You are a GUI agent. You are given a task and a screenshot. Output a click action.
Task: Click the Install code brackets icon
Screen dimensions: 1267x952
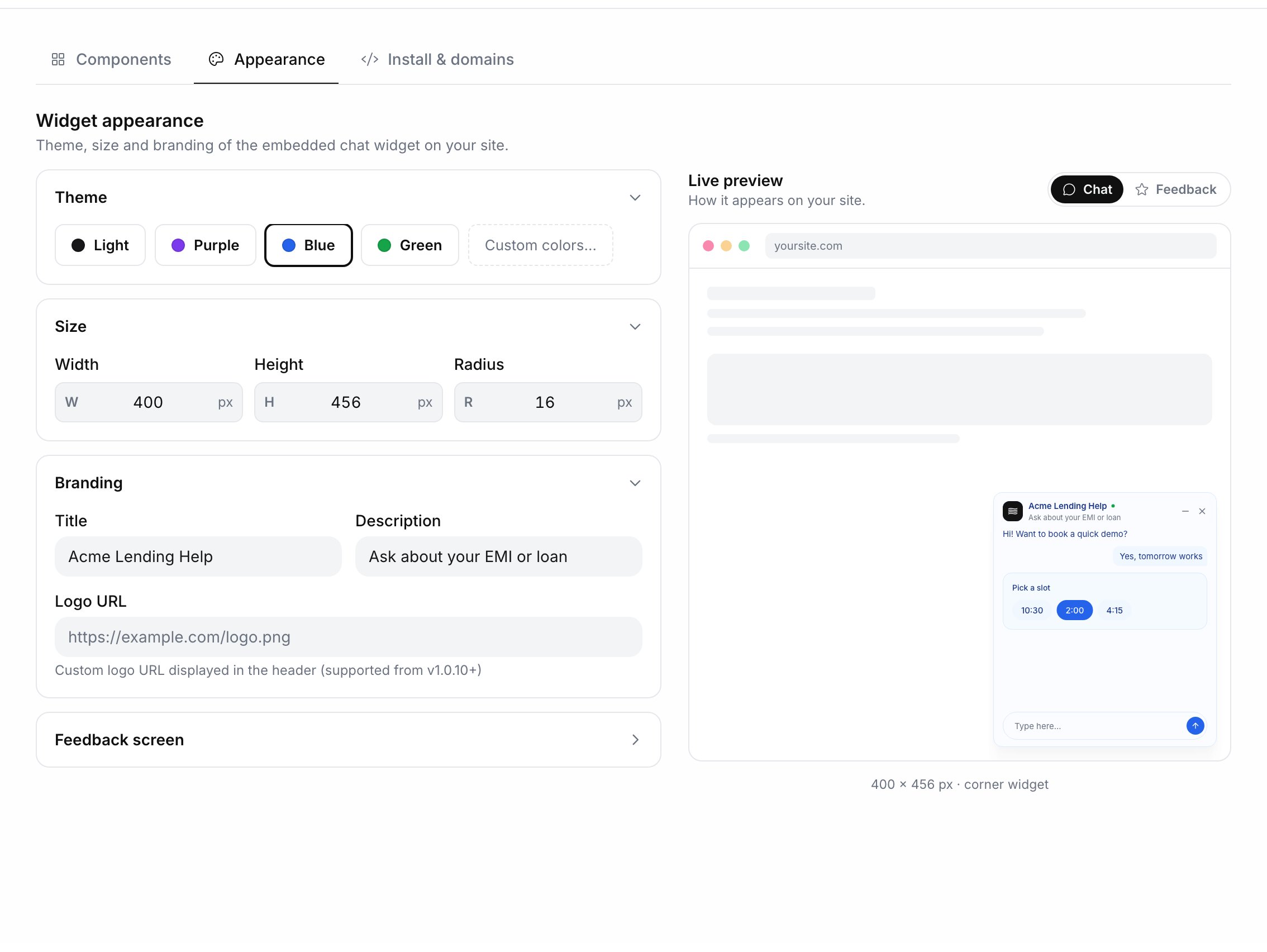369,60
